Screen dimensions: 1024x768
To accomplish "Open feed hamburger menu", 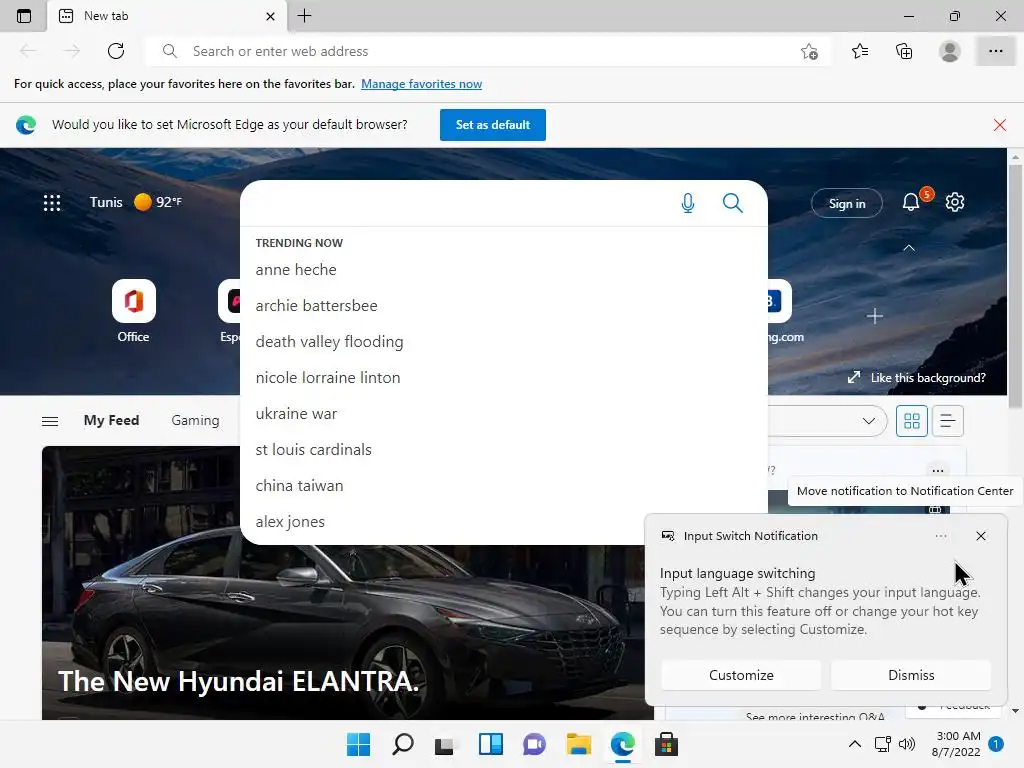I will (x=50, y=421).
